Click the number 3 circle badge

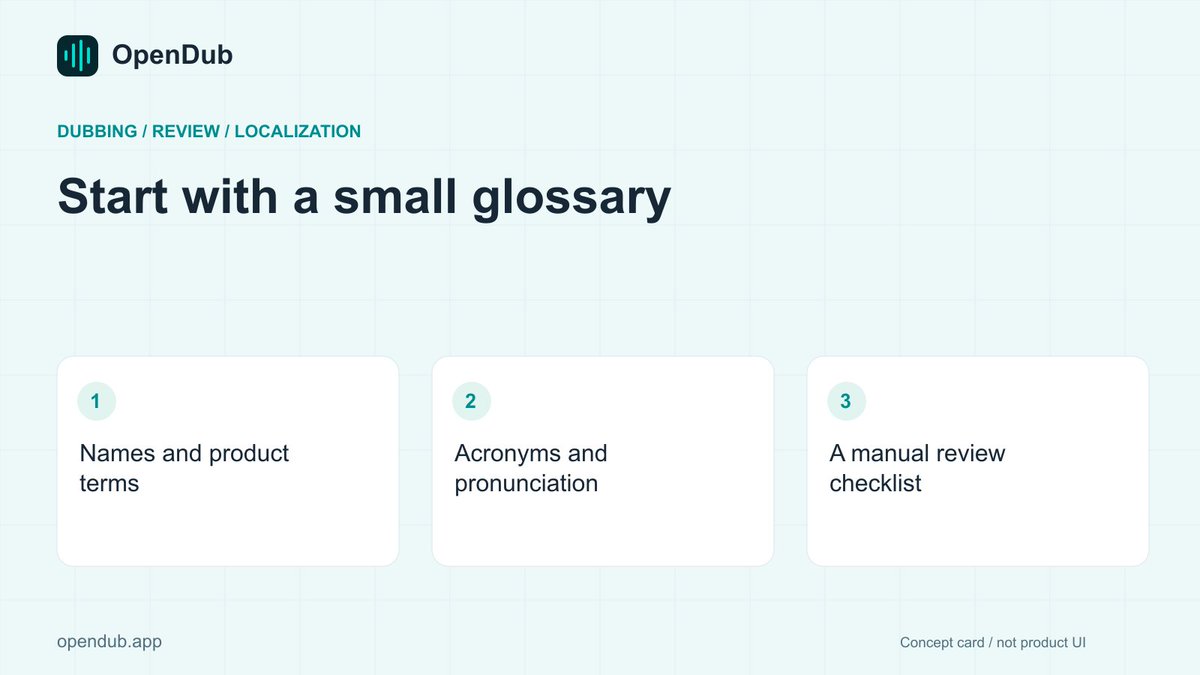(846, 401)
